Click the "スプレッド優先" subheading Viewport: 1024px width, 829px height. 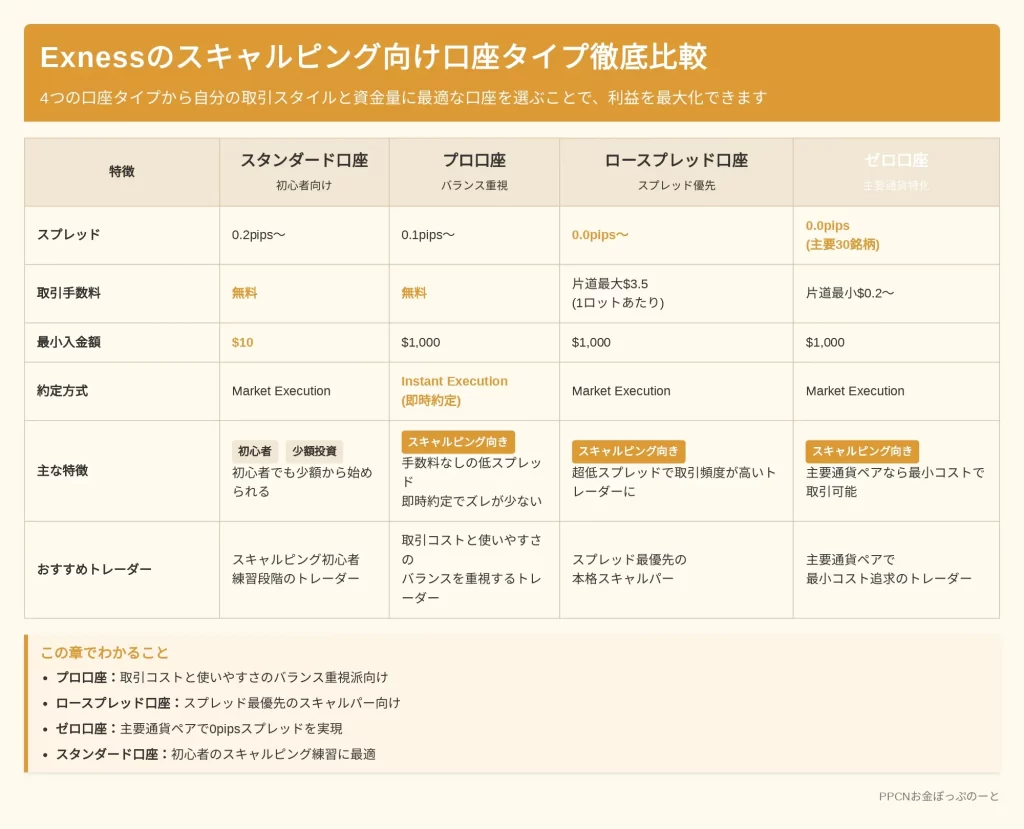click(x=677, y=186)
